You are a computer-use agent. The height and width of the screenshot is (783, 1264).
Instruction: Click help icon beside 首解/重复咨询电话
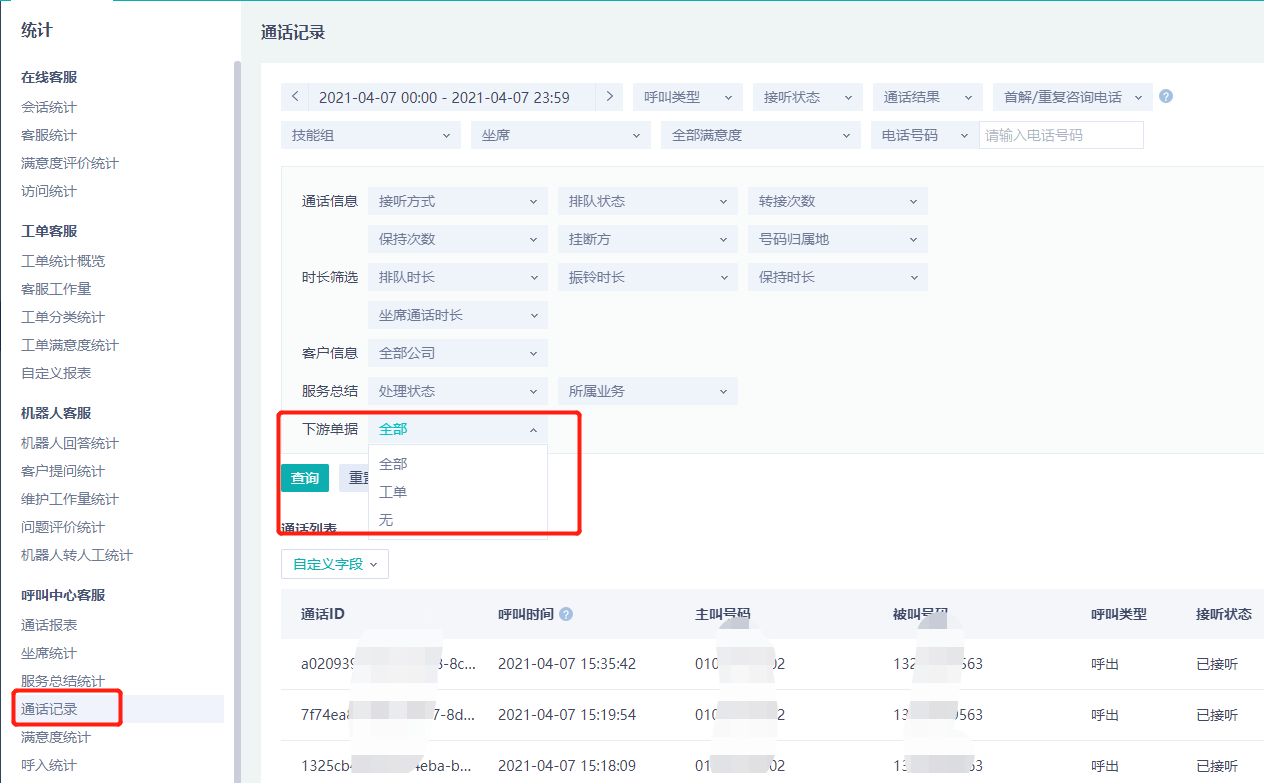pyautogui.click(x=1165, y=97)
